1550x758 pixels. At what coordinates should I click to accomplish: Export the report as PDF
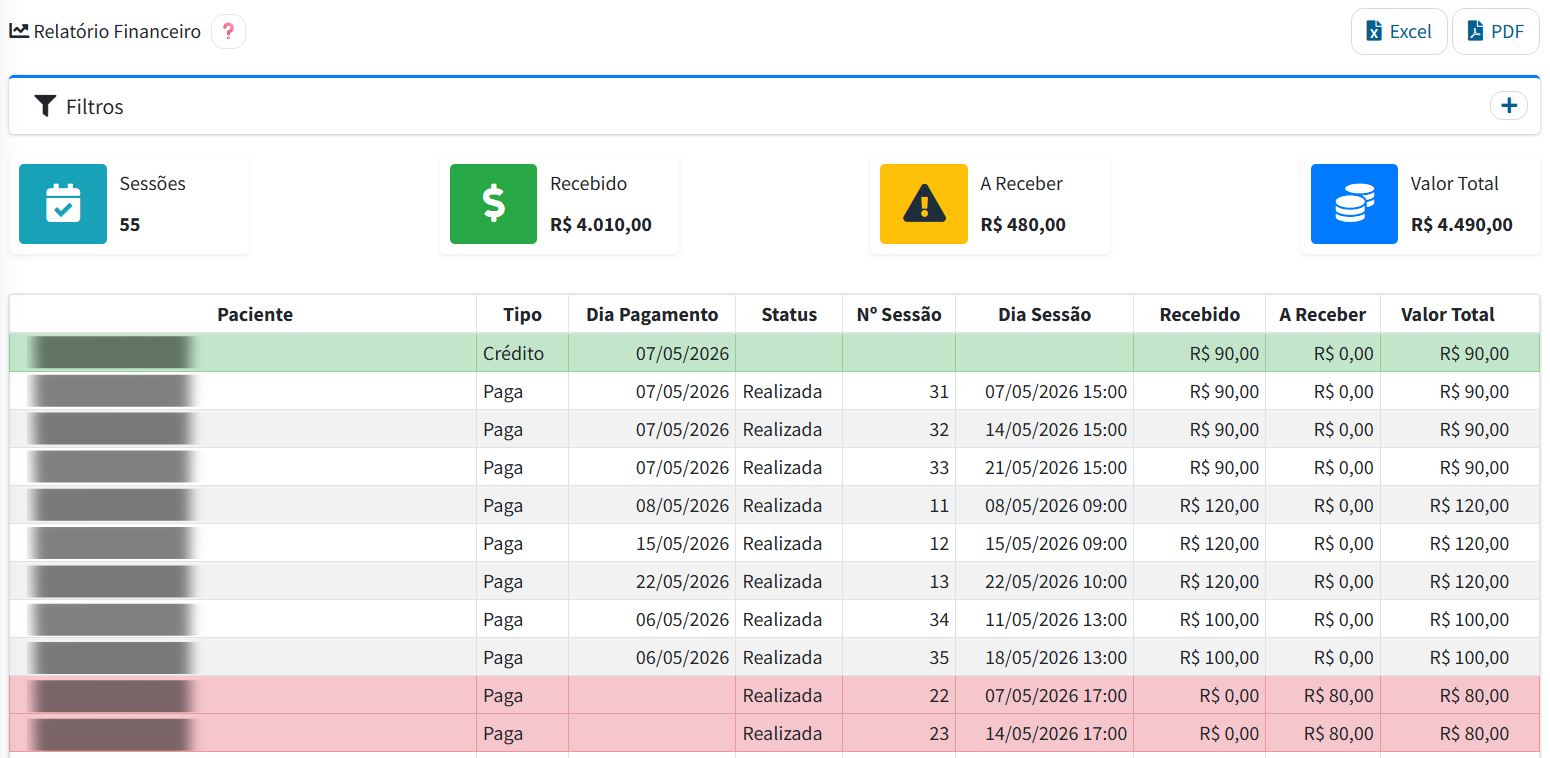[1496, 31]
